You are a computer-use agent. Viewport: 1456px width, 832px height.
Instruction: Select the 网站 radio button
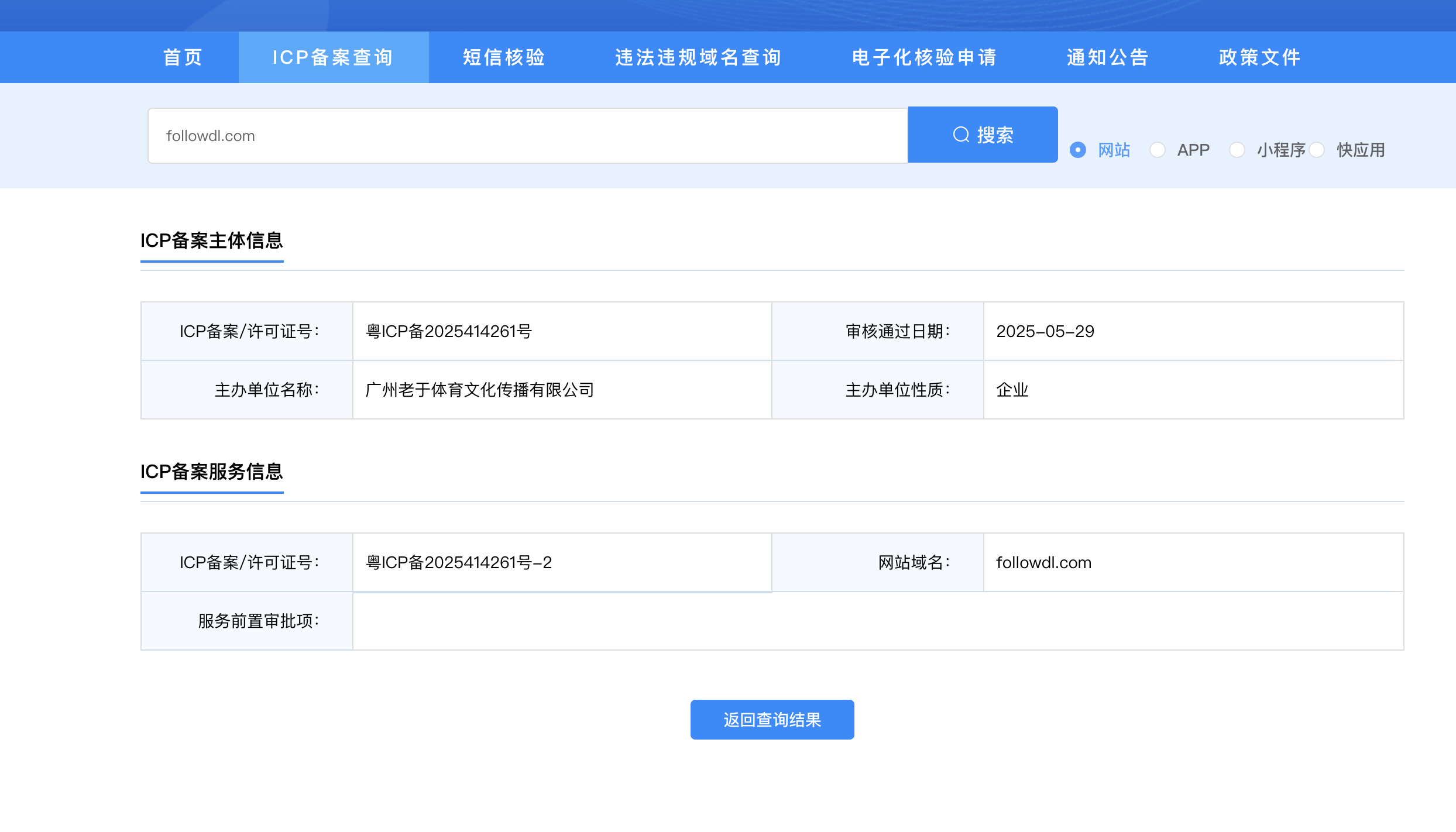pyautogui.click(x=1078, y=150)
